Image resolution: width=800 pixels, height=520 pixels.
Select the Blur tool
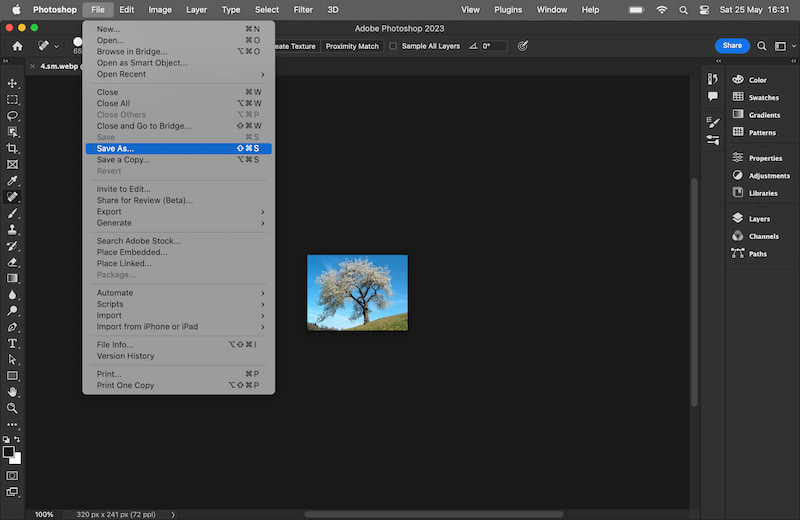[12, 294]
